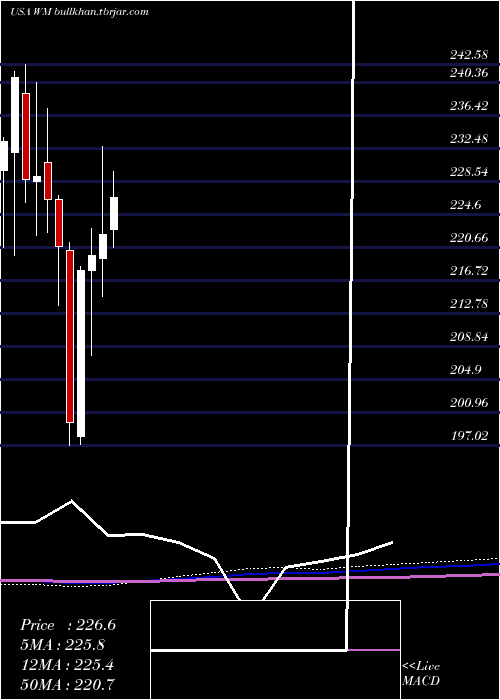Click the last white candlestick near 226
This screenshot has height=700, width=500.
coord(114,213)
